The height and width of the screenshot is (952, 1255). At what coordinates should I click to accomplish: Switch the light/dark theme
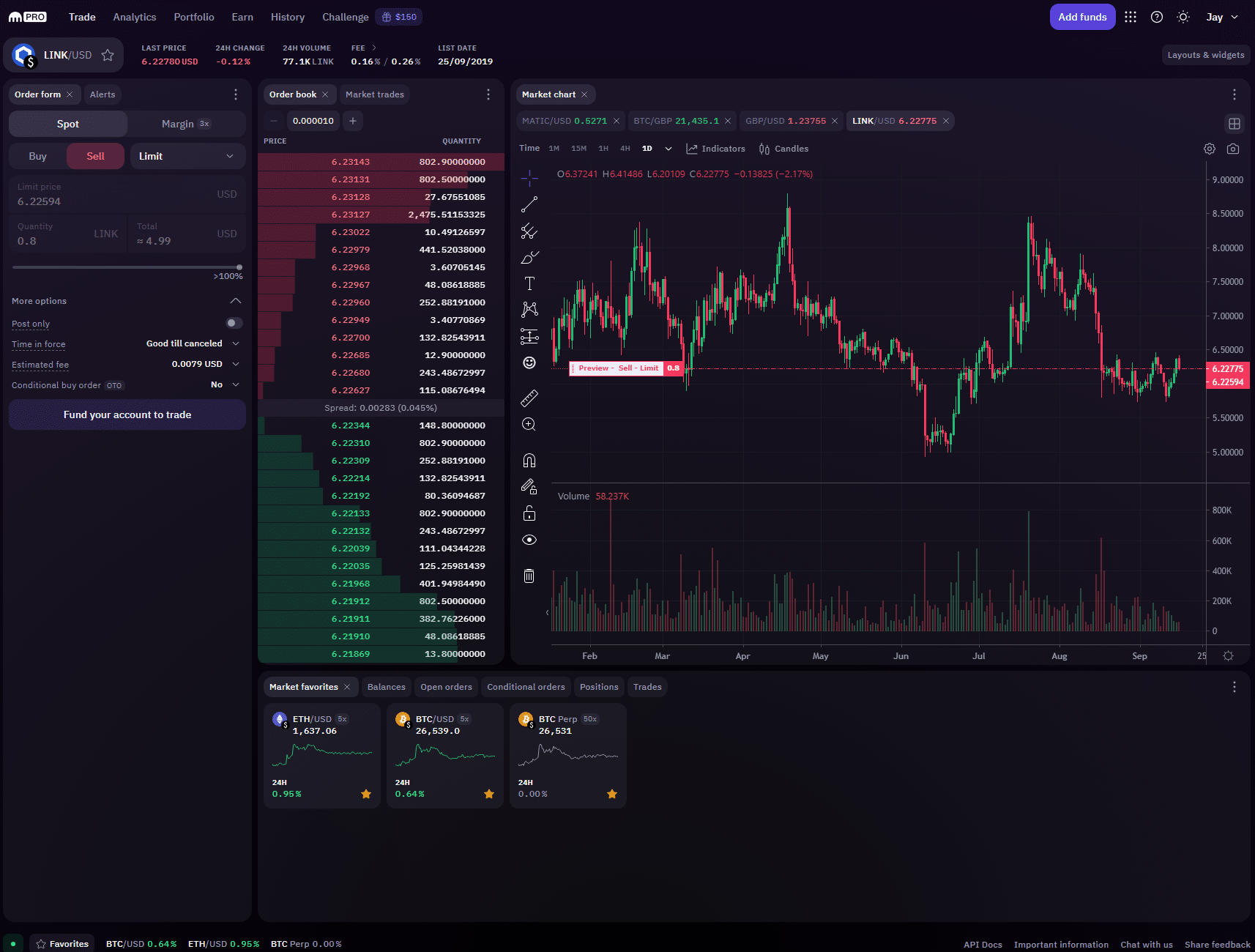point(1183,17)
